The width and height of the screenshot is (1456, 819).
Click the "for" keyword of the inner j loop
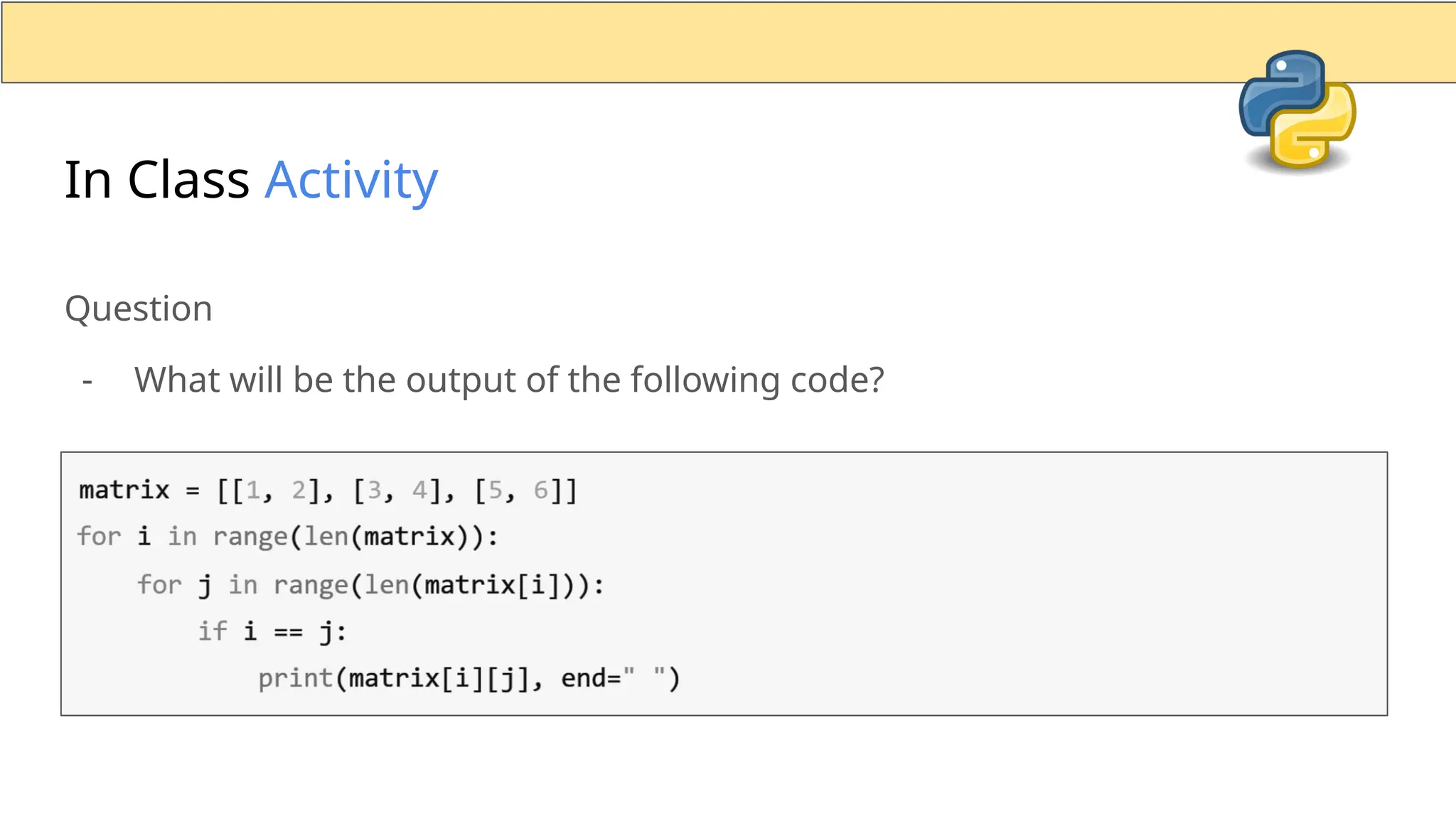coord(160,585)
